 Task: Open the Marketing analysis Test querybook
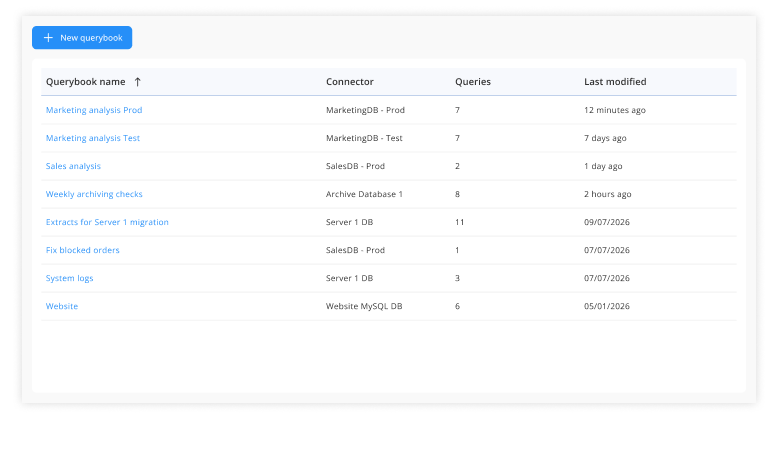93,138
